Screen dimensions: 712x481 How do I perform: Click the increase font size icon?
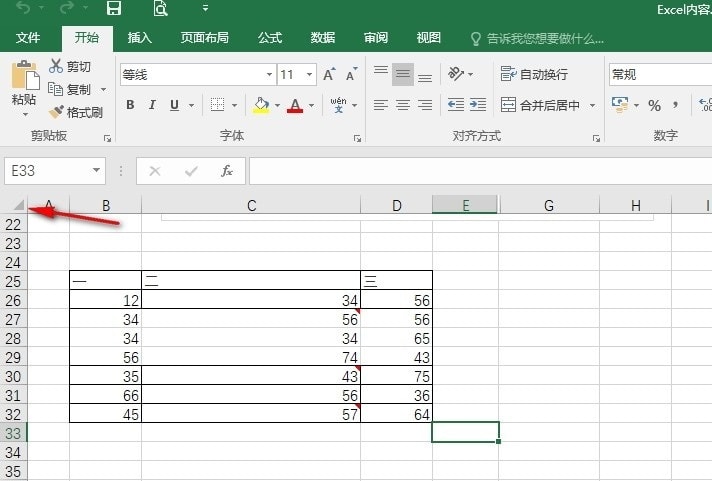tap(329, 75)
